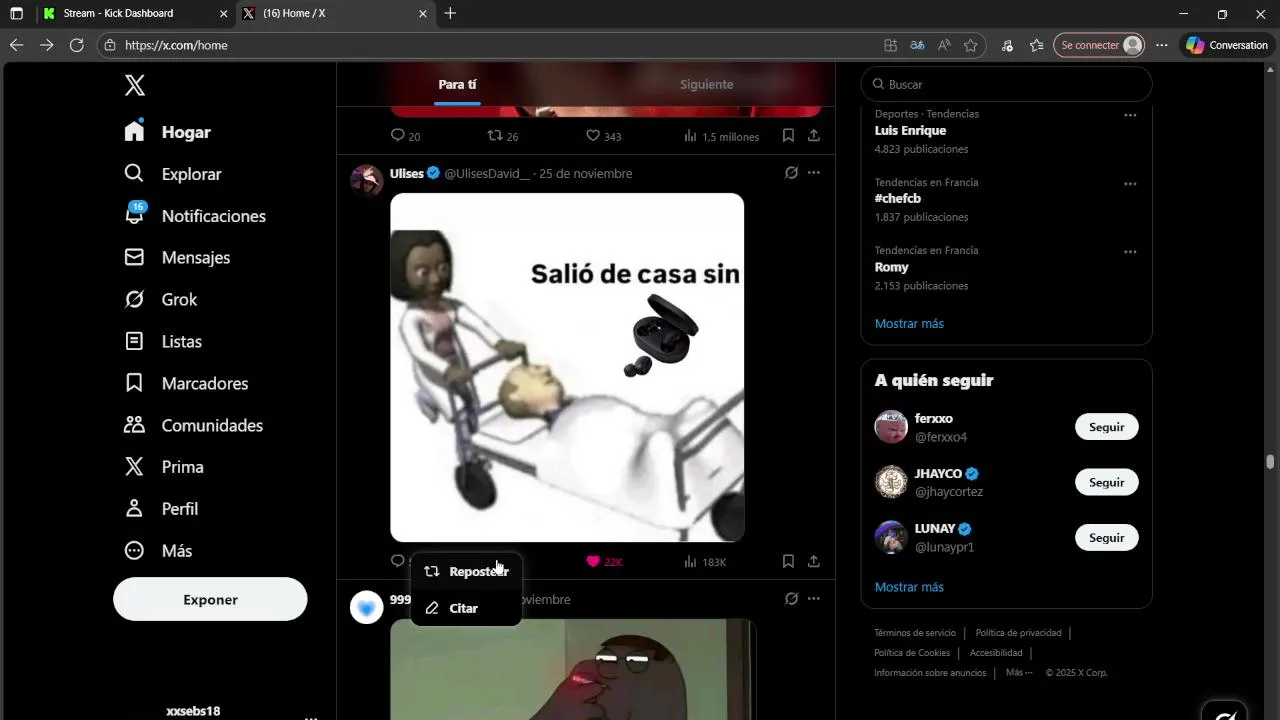Open more options on 999 post
This screenshot has width=1280, height=720.
pos(814,599)
